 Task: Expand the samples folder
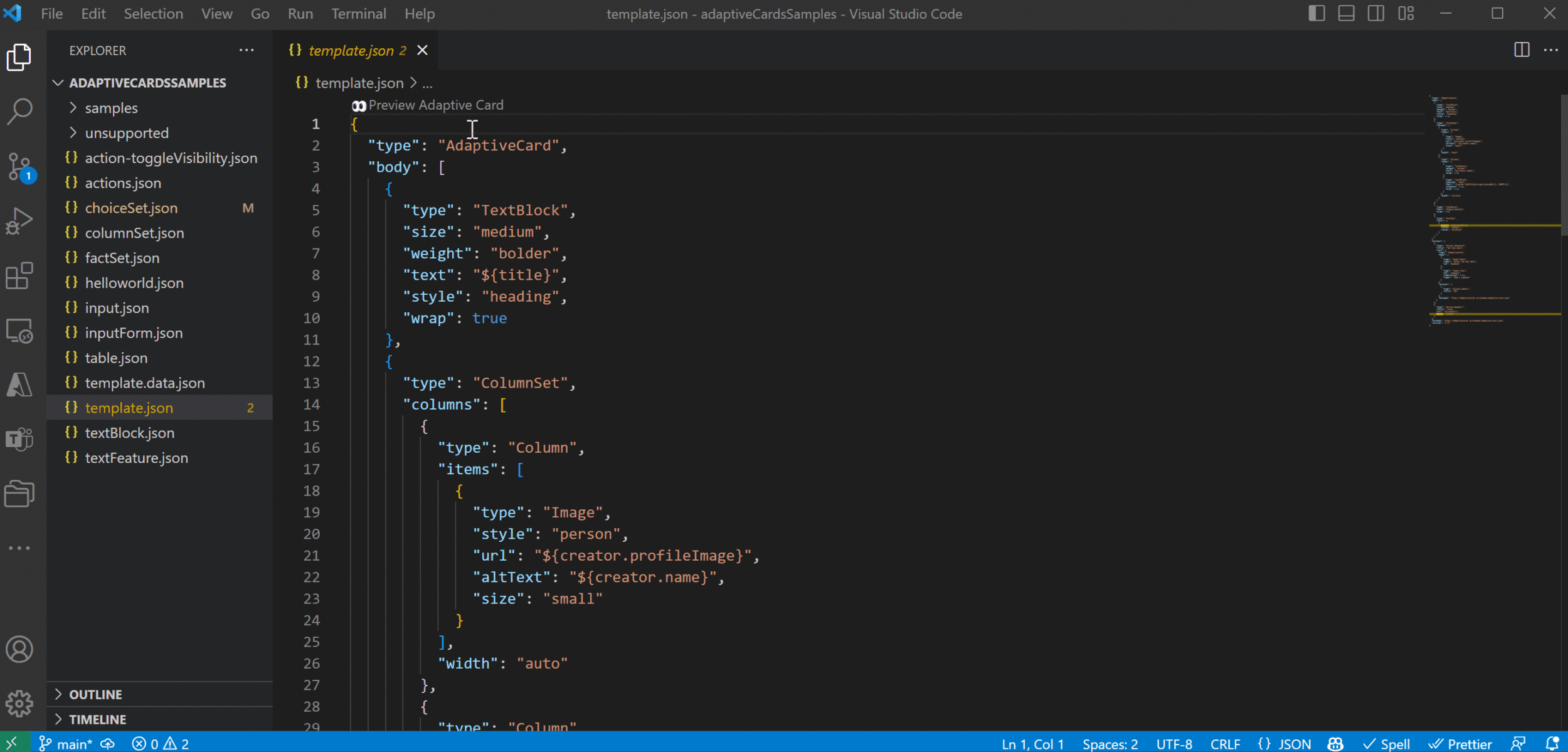click(111, 108)
